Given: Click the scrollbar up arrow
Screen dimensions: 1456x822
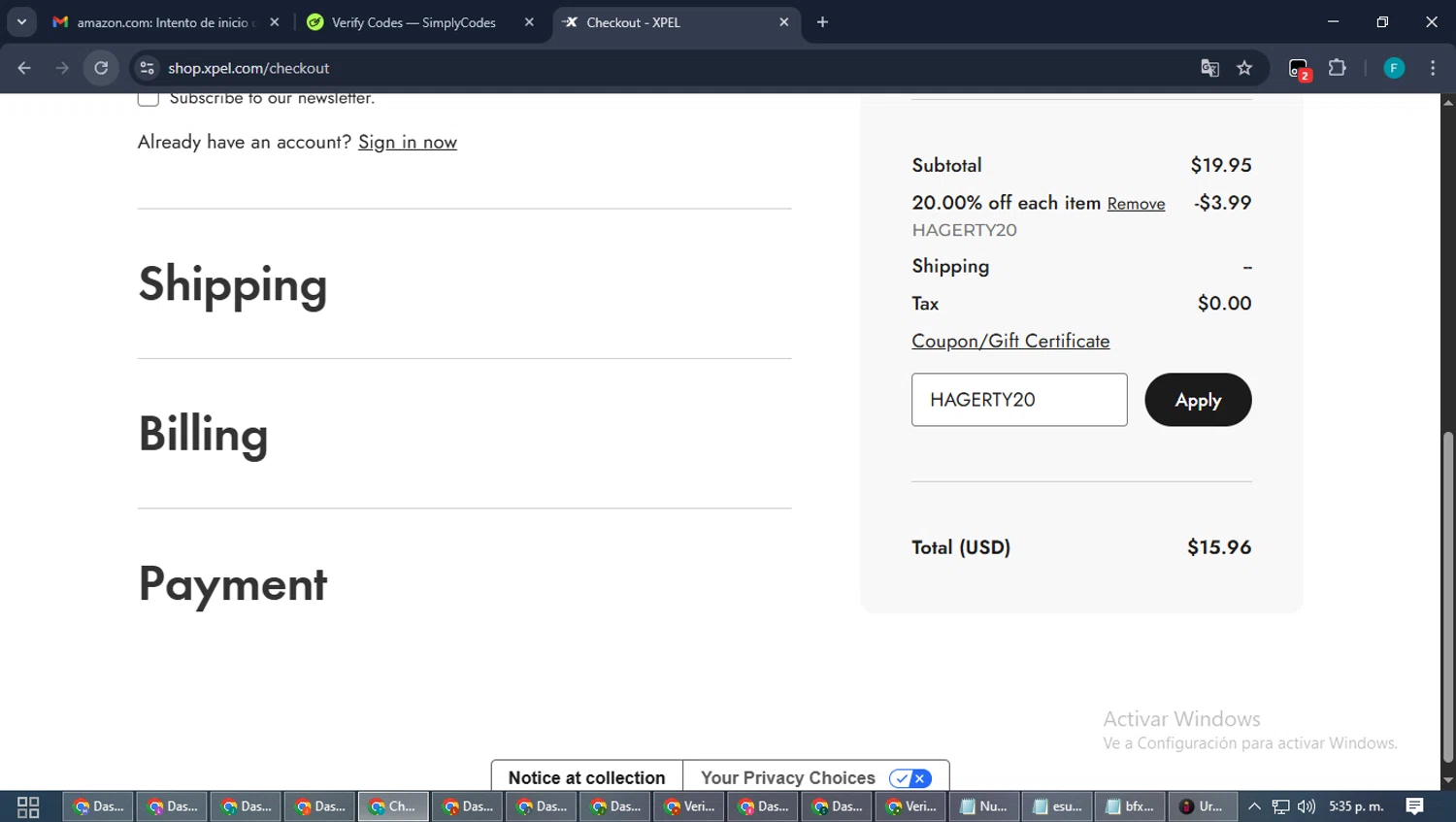Looking at the screenshot, I should (1448, 102).
